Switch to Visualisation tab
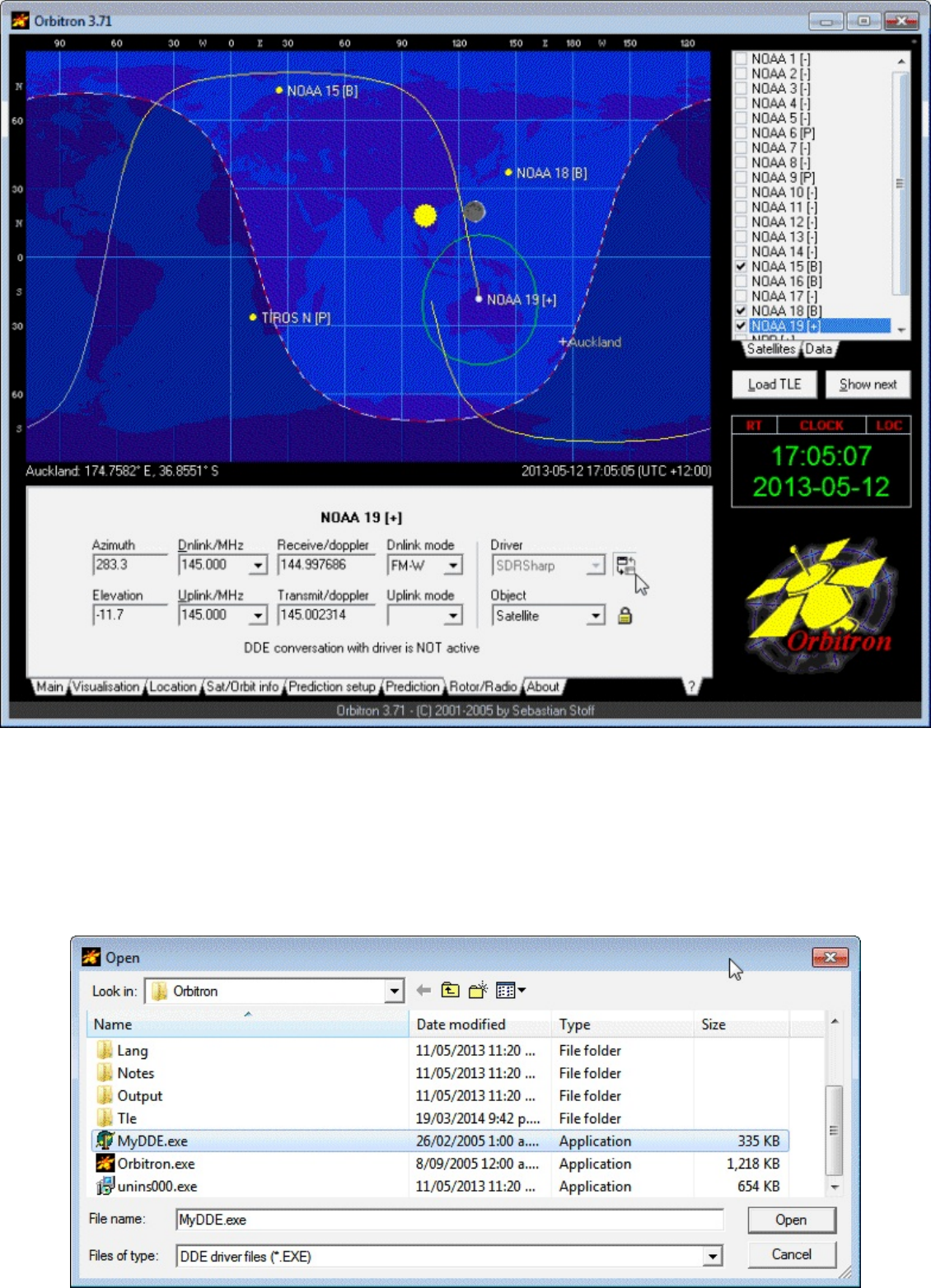Image resolution: width=931 pixels, height=1288 pixels. click(x=106, y=686)
